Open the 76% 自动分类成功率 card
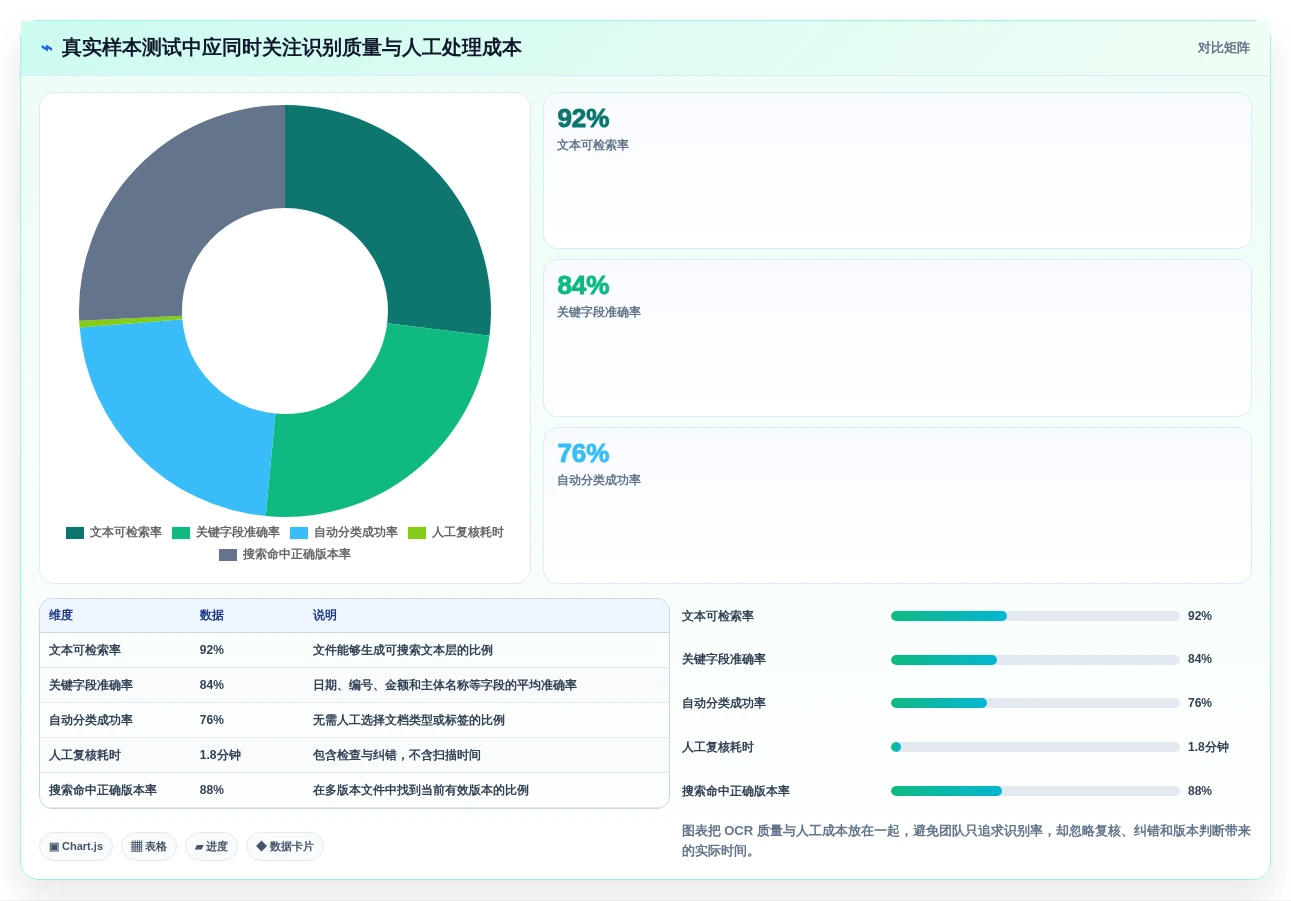The image size is (1291, 901). click(897, 505)
